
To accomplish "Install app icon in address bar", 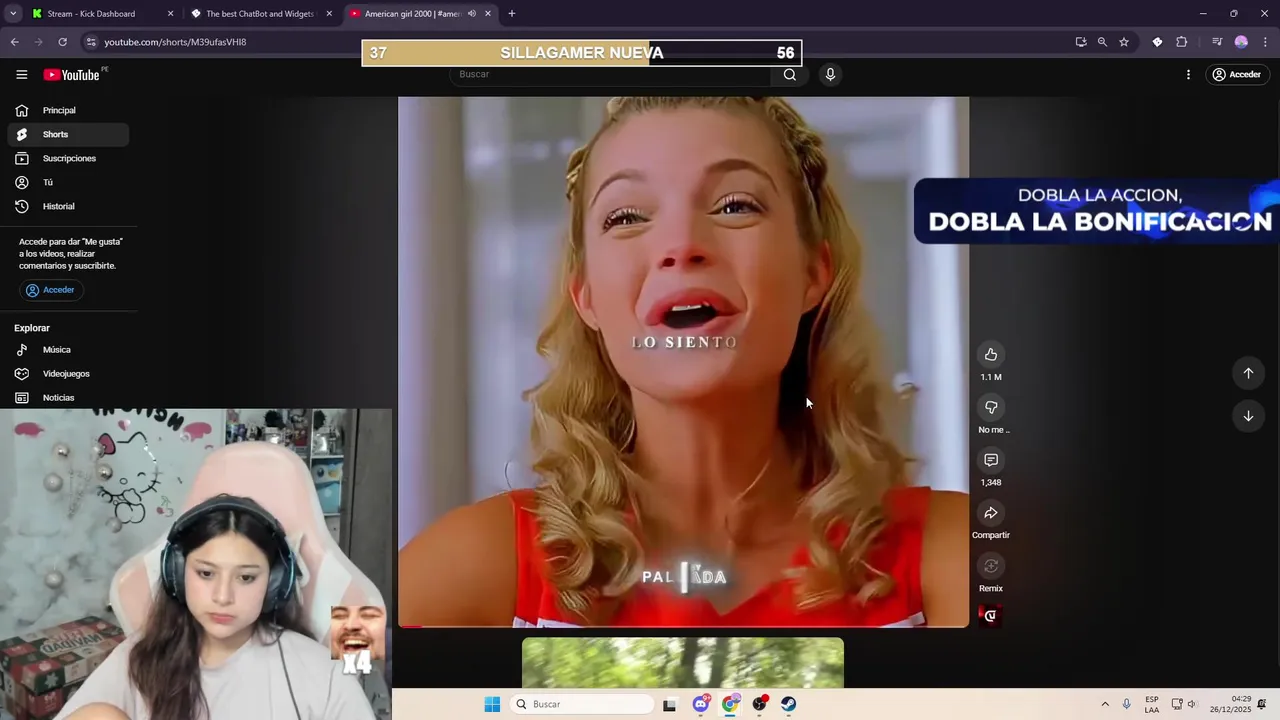I will 1081,42.
